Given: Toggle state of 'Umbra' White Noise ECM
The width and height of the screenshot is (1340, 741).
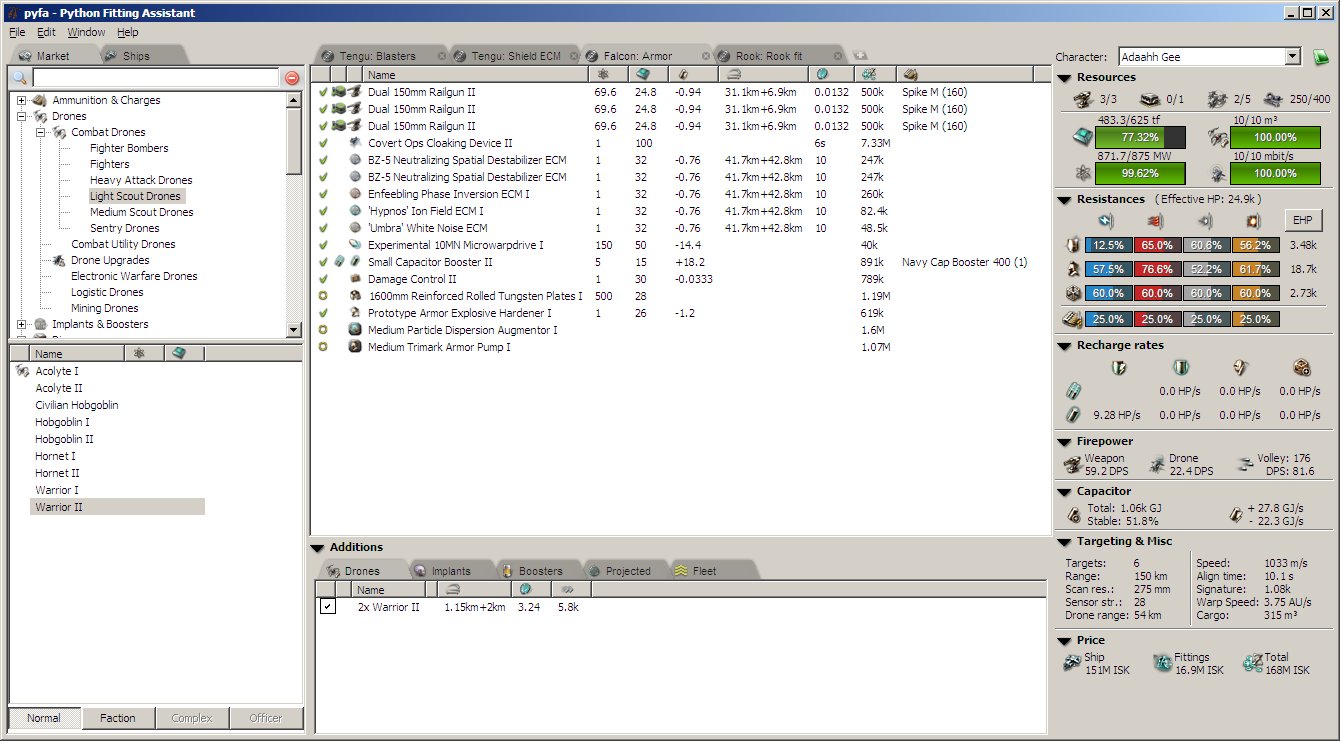Looking at the screenshot, I should 323,228.
